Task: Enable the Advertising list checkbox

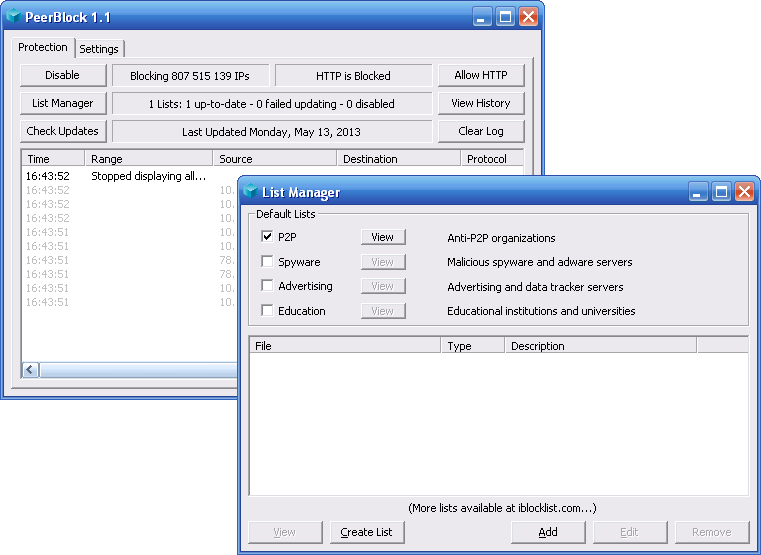Action: [267, 285]
